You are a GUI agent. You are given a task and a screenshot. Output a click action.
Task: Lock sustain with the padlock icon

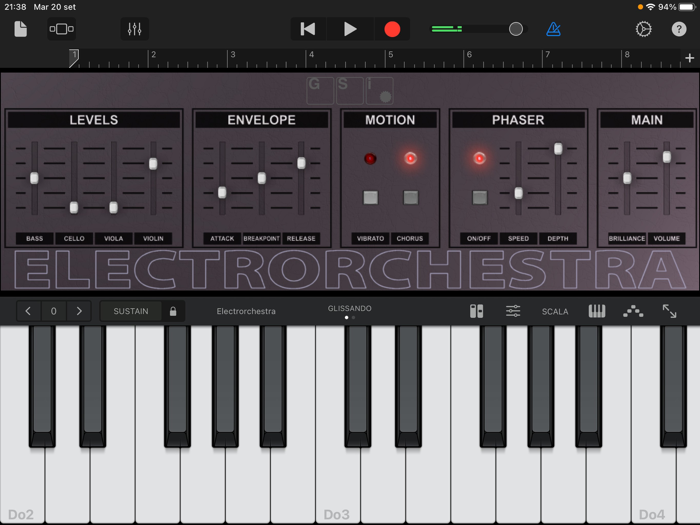pyautogui.click(x=173, y=311)
